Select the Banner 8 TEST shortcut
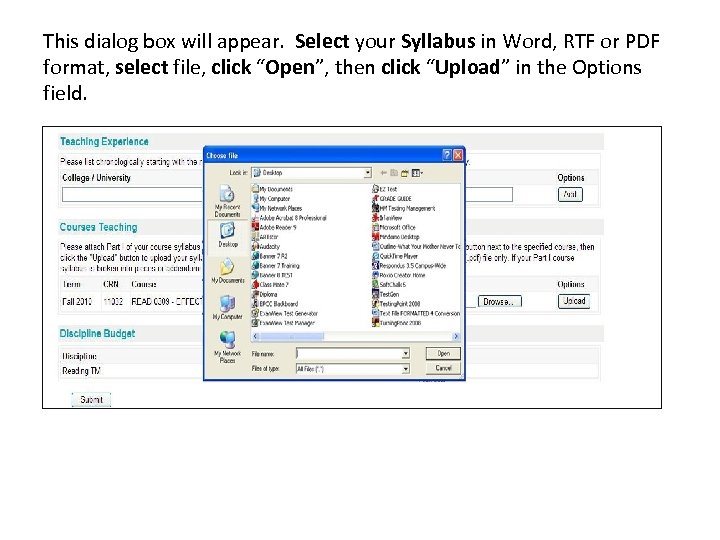The image size is (720, 540). point(272,275)
